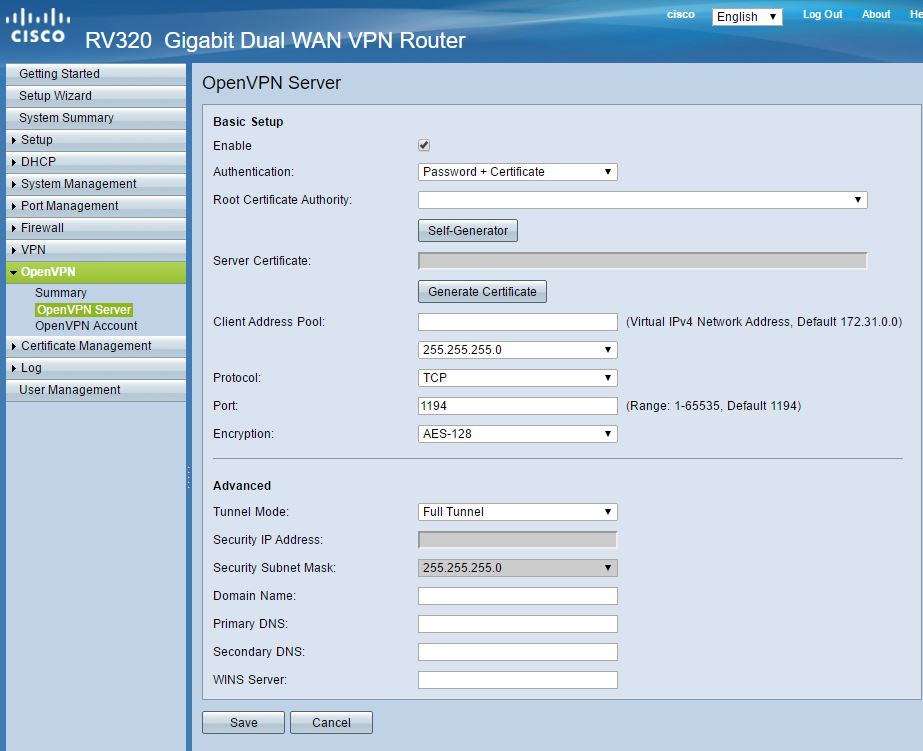Click the 'Range: 1-65535, Default 1194' hint
This screenshot has width=923, height=751.
[713, 406]
